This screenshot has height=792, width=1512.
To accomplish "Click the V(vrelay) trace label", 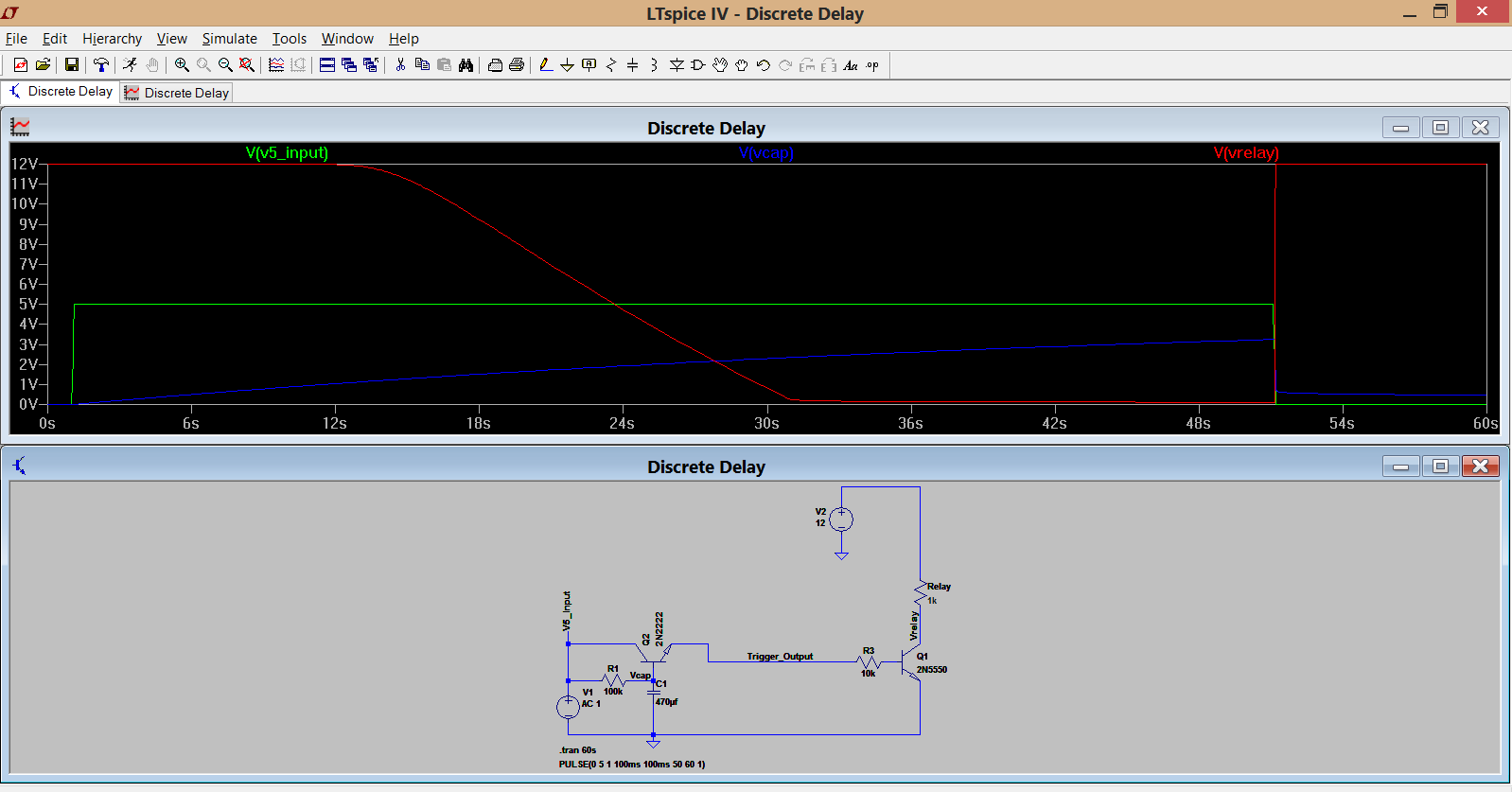I will pos(1246,153).
